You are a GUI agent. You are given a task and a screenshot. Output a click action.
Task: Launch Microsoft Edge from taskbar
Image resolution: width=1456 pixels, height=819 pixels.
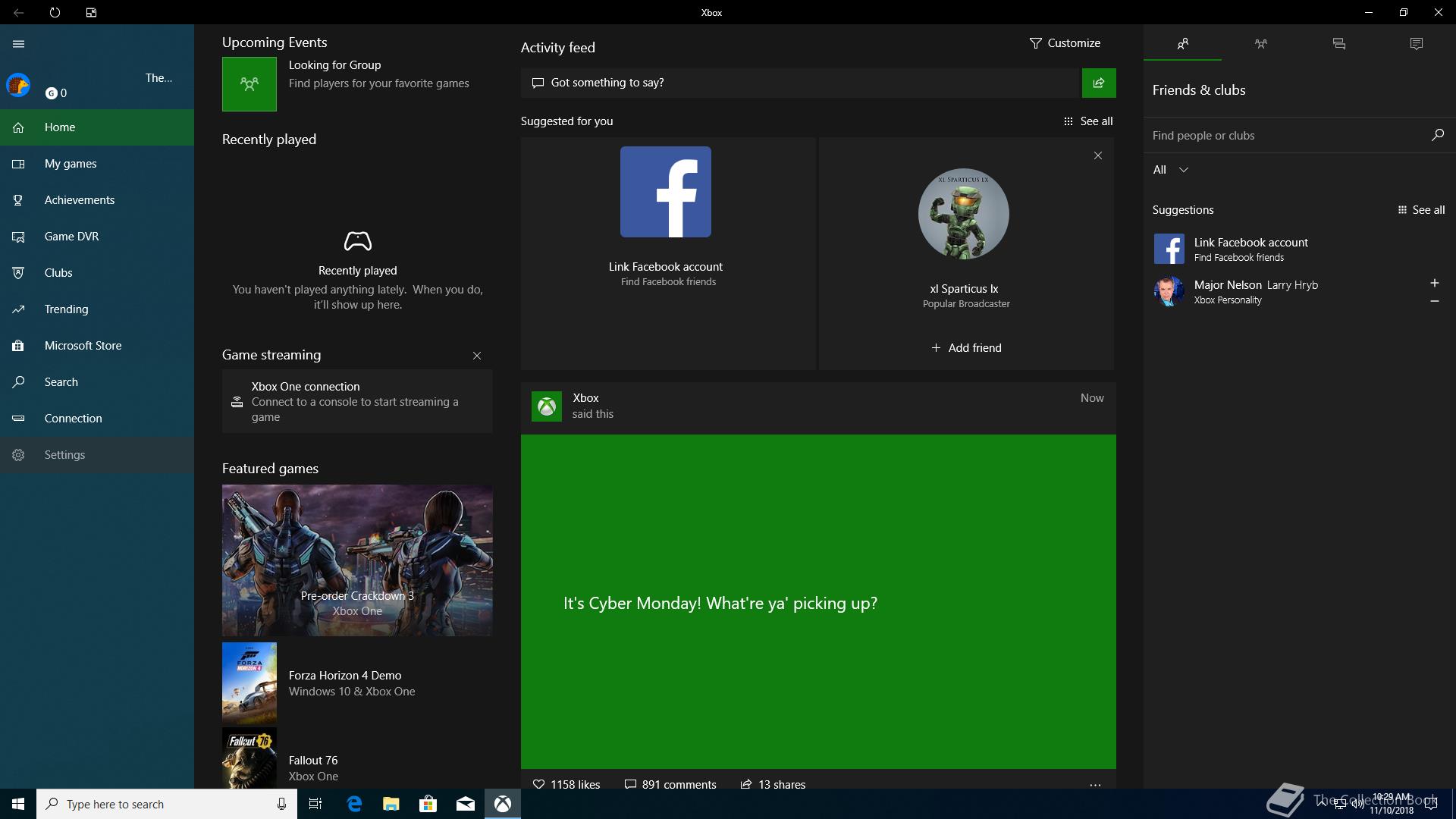[x=354, y=804]
